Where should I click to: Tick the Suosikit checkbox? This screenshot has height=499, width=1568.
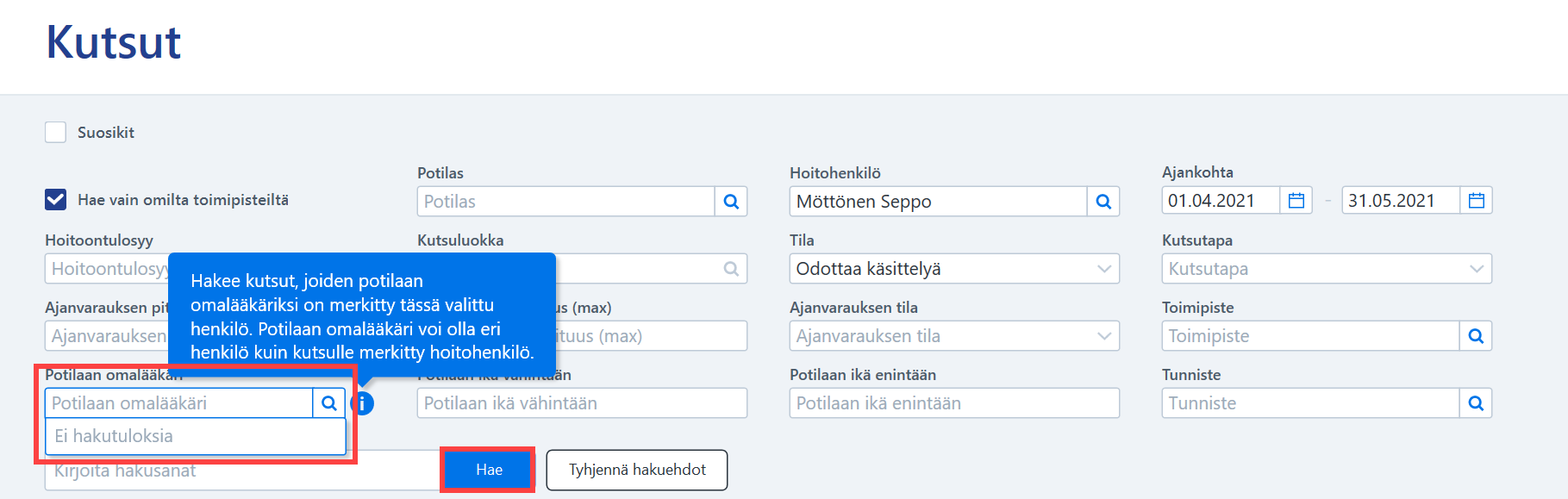click(55, 133)
